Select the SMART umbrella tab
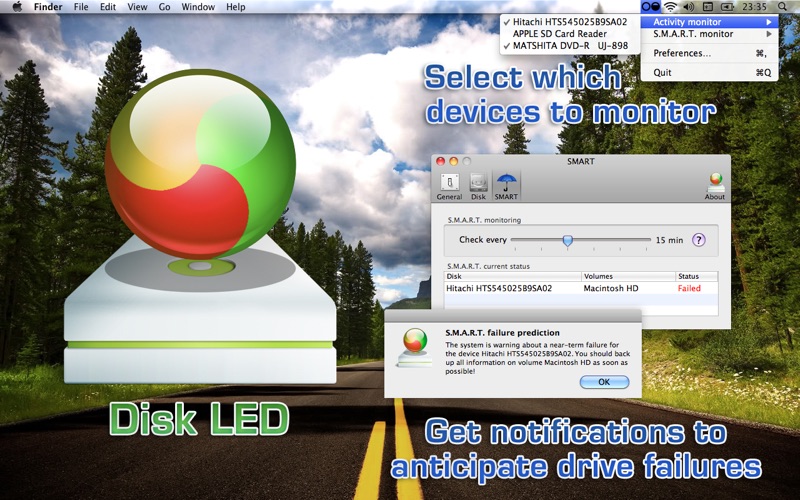 [x=506, y=186]
